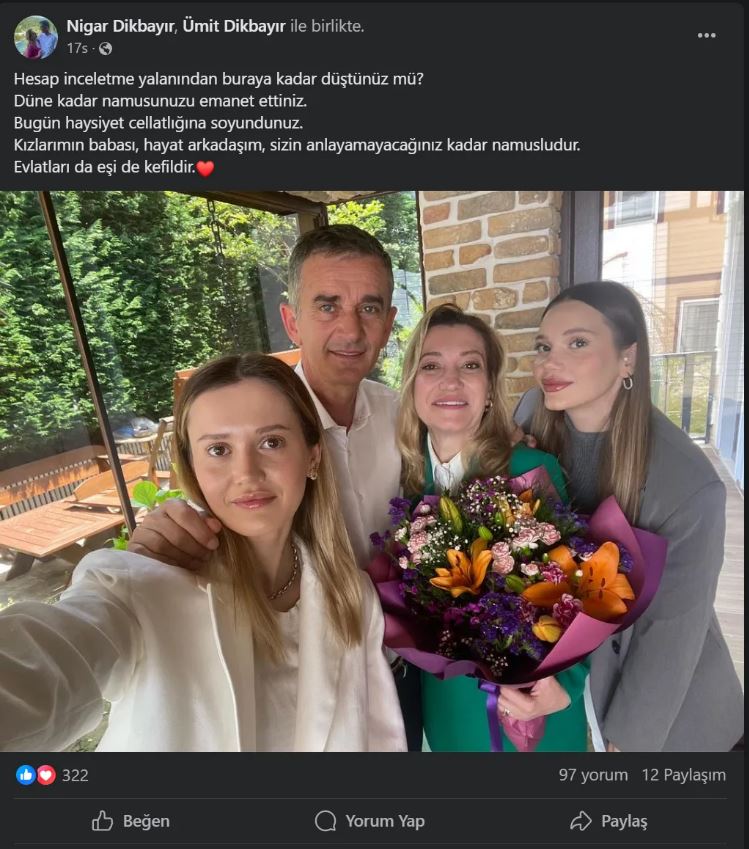This screenshot has height=849, width=749.
Task: Open Ümit Dikbayır's tagged profile link
Action: point(234,26)
